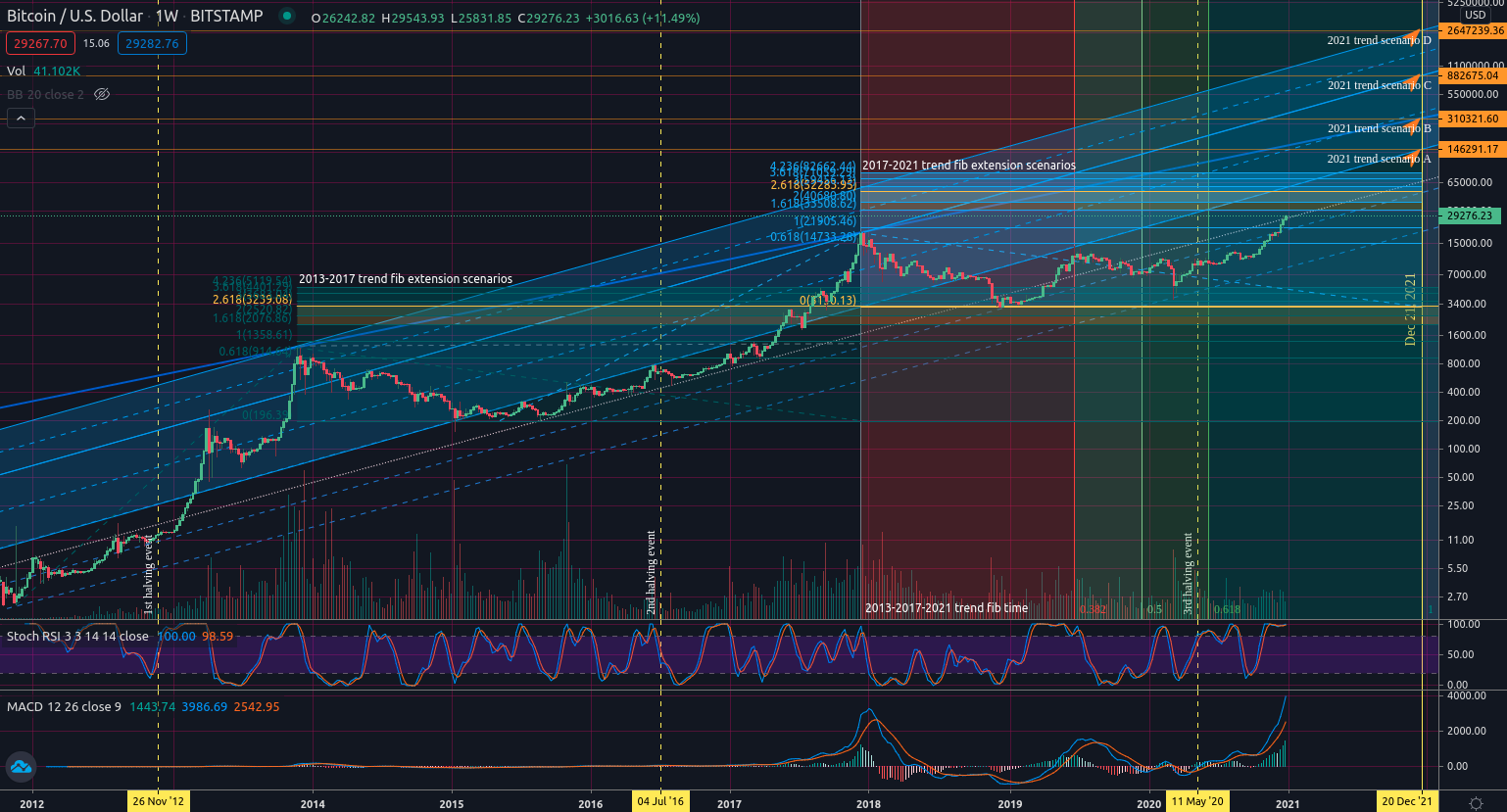Click the red sell price 29267.70 button
The height and width of the screenshot is (812, 1507).
tap(41, 43)
